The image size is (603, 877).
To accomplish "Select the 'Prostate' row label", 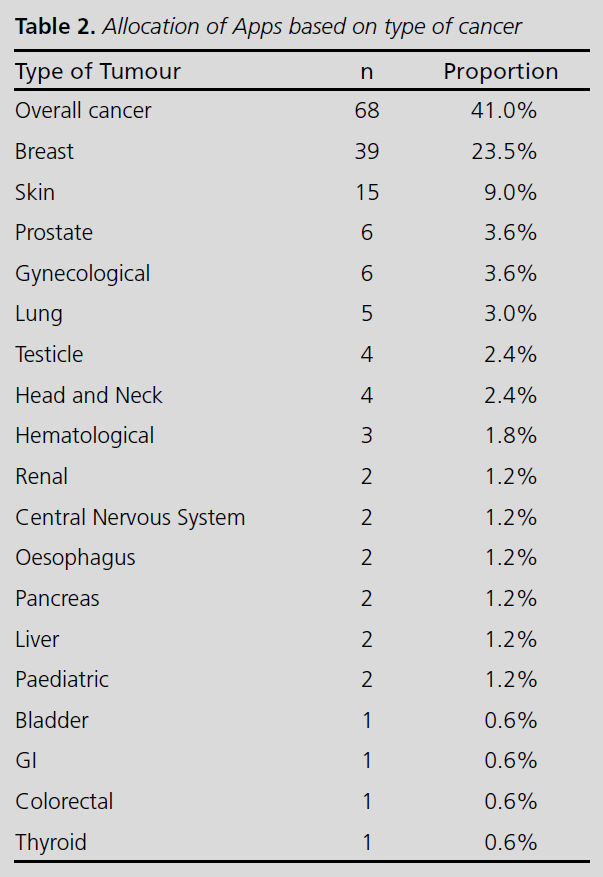I will [54, 233].
